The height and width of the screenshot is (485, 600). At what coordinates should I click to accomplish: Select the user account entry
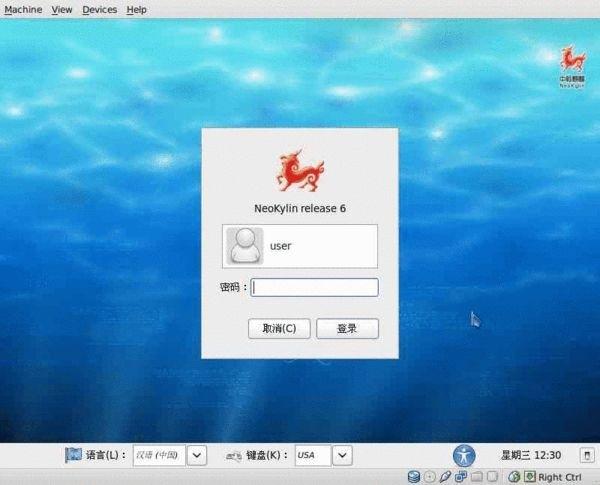pyautogui.click(x=300, y=246)
